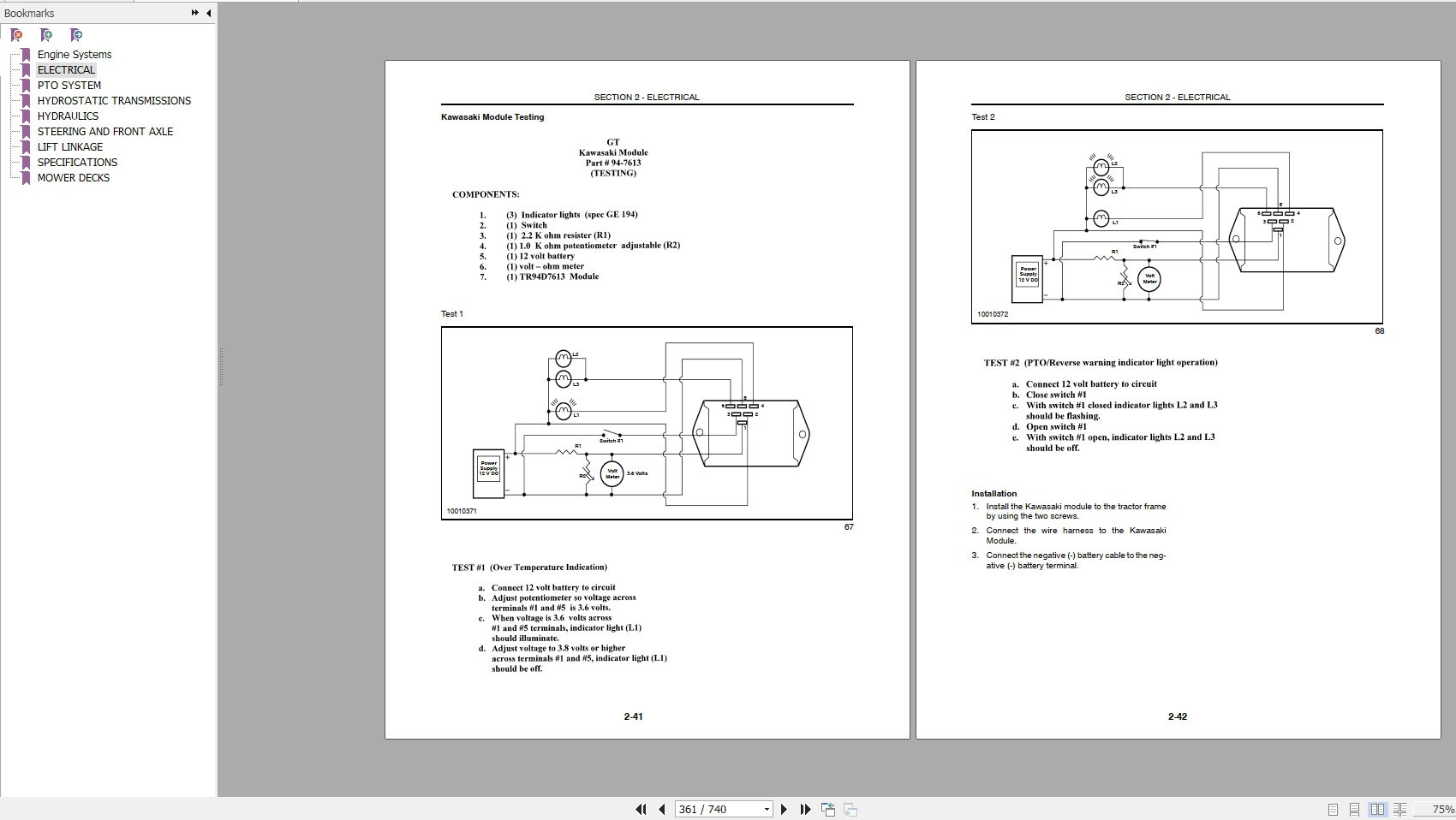
Task: Click the TEST #1 Over Temperature Indication text
Action: coord(529,567)
